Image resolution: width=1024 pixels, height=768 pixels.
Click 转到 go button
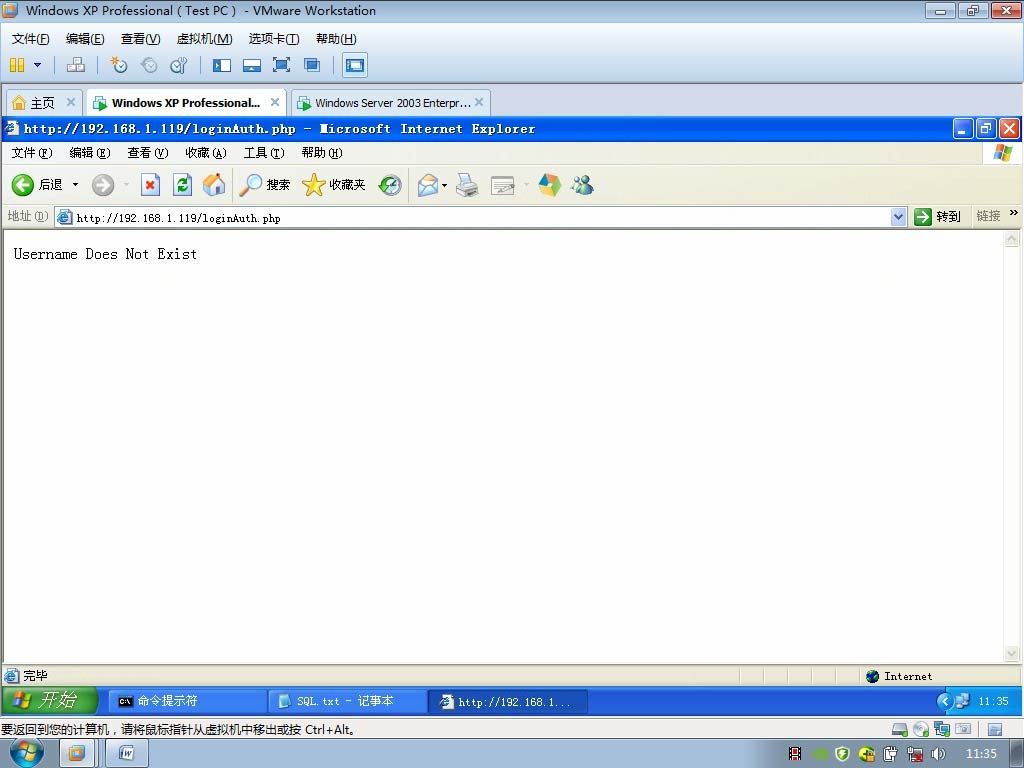937,217
